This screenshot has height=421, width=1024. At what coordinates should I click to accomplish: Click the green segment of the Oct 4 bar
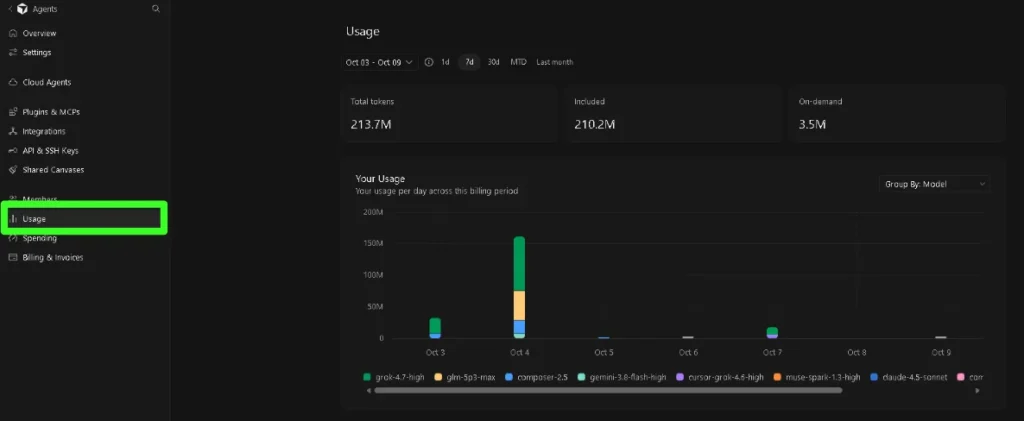click(x=519, y=264)
